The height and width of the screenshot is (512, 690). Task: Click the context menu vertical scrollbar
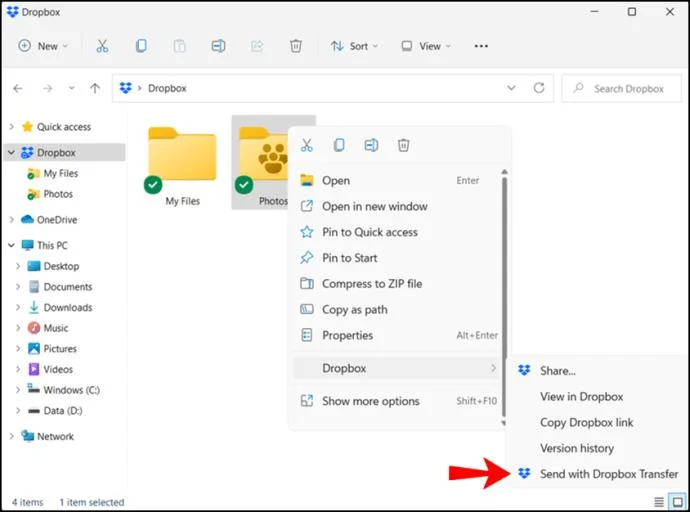point(504,295)
